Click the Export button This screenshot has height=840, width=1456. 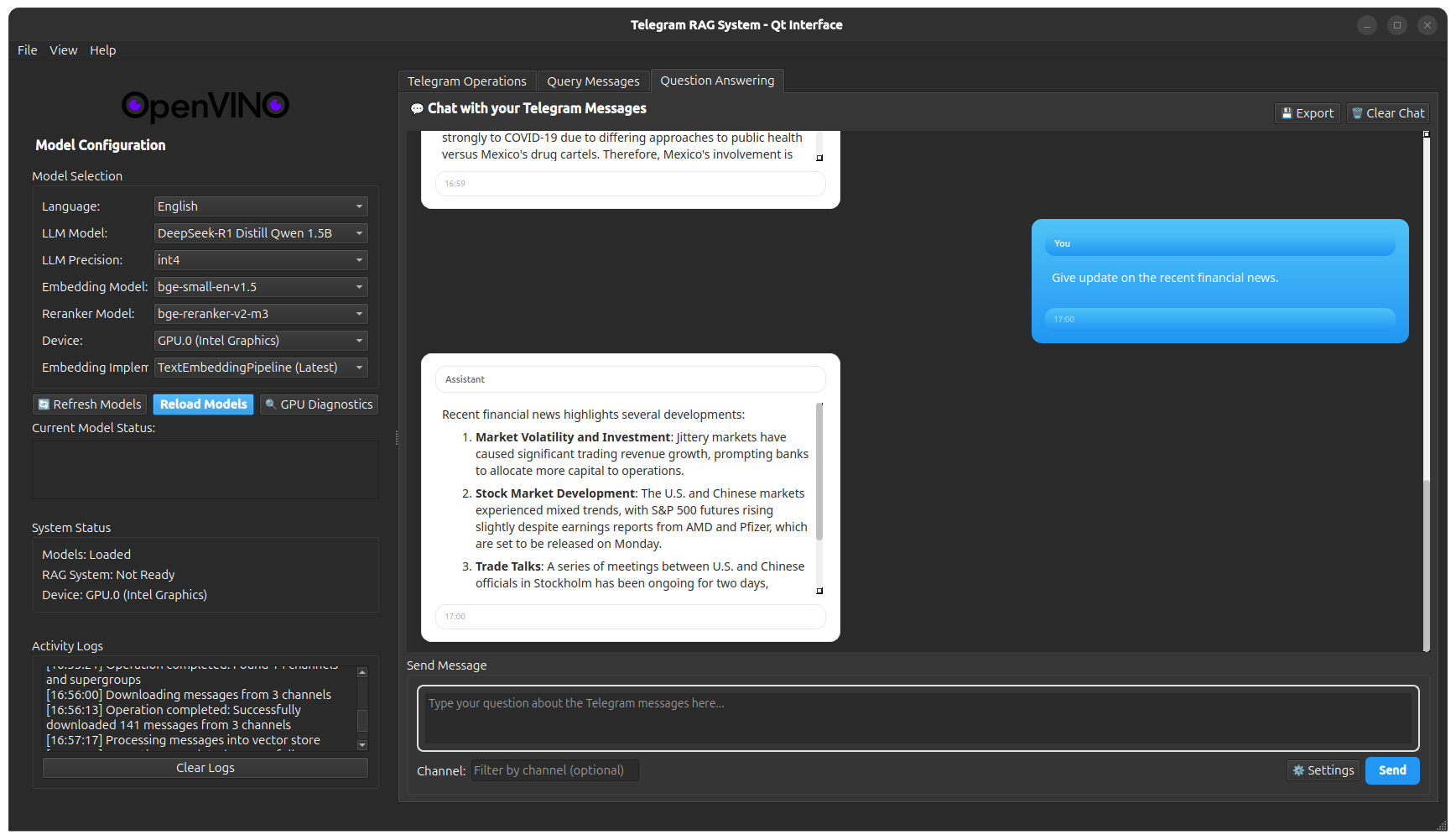tap(1307, 113)
